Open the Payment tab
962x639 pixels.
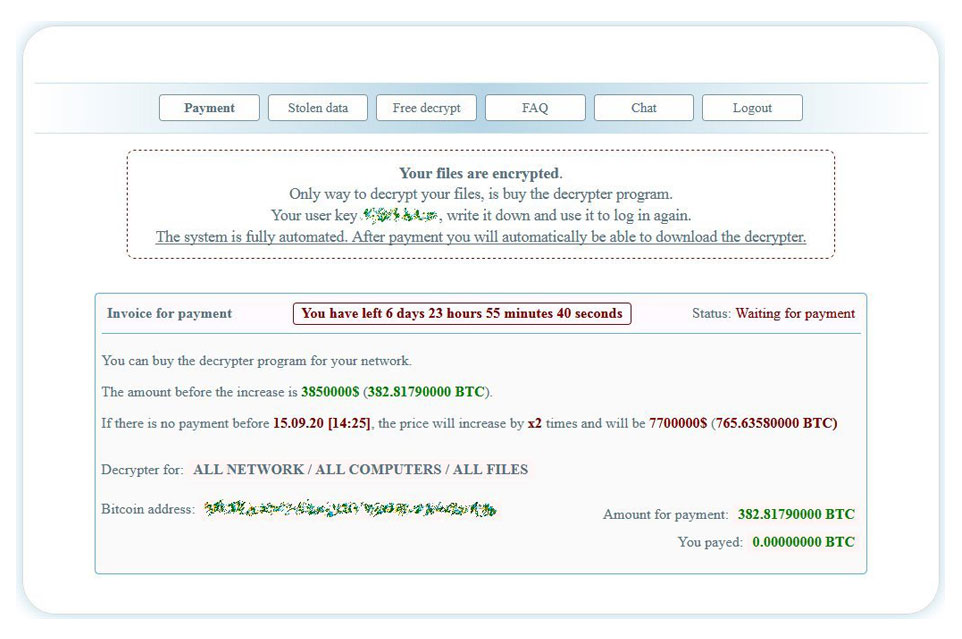coord(209,108)
